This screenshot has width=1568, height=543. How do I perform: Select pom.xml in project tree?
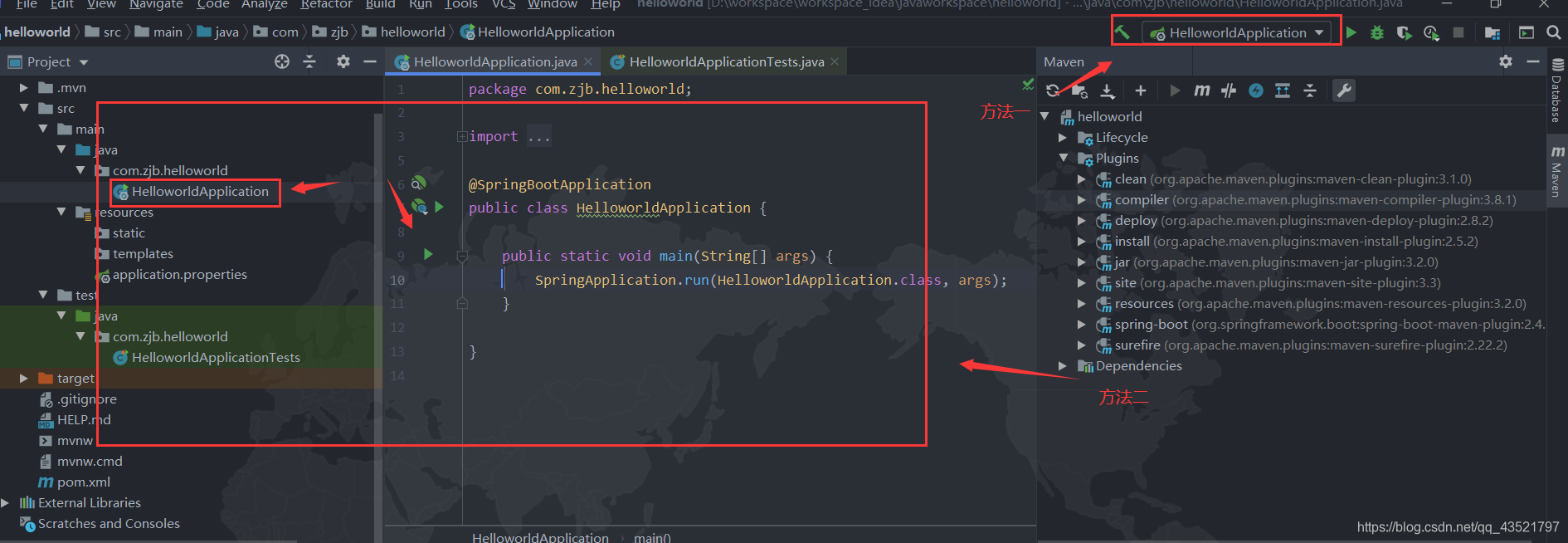tap(83, 482)
